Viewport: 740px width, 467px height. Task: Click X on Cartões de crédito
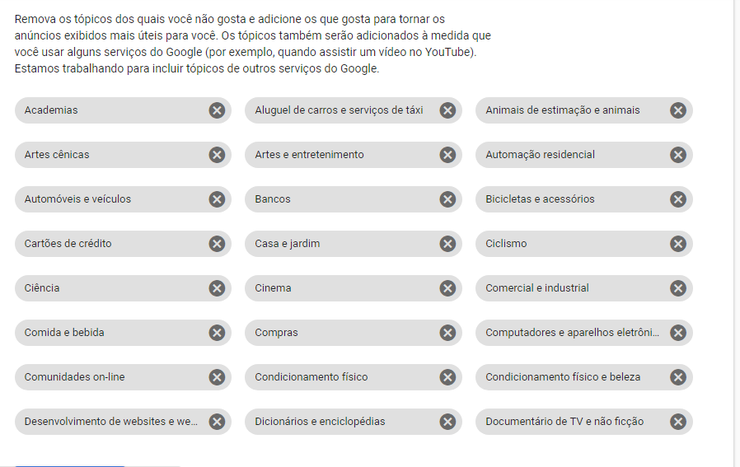[217, 244]
